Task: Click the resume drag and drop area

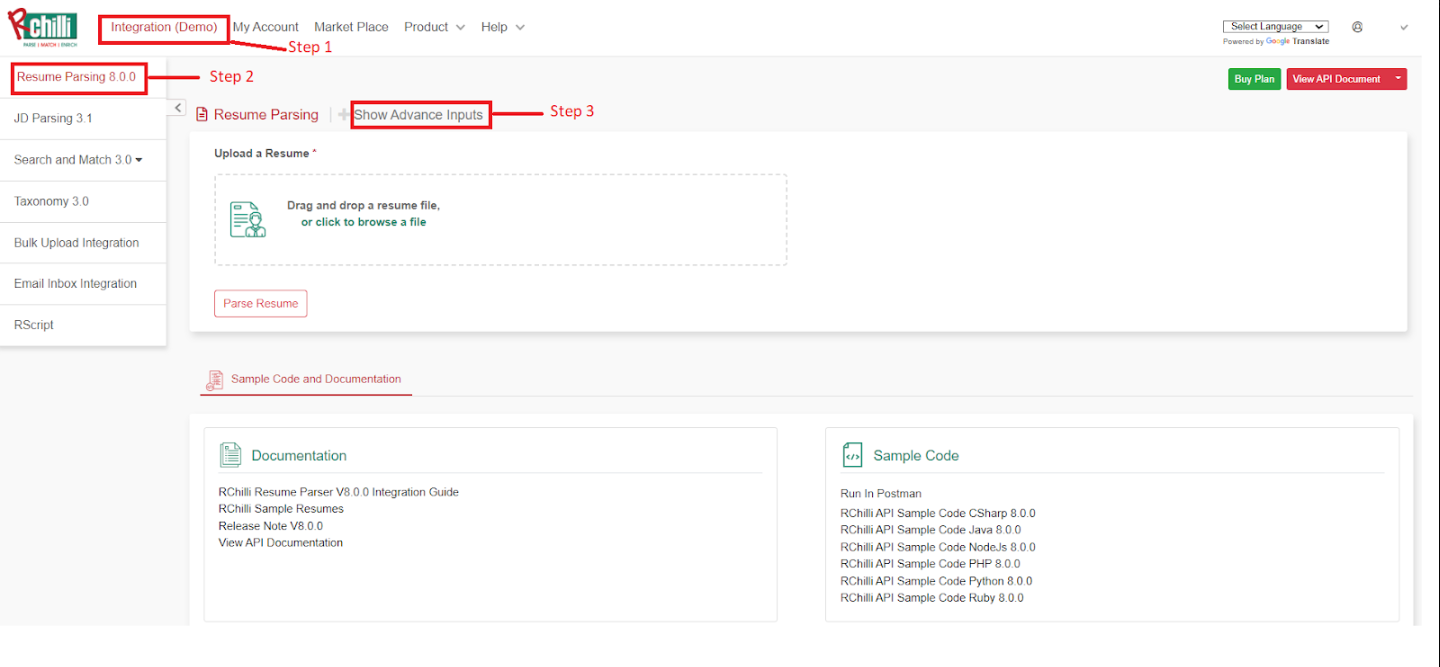Action: coord(500,220)
